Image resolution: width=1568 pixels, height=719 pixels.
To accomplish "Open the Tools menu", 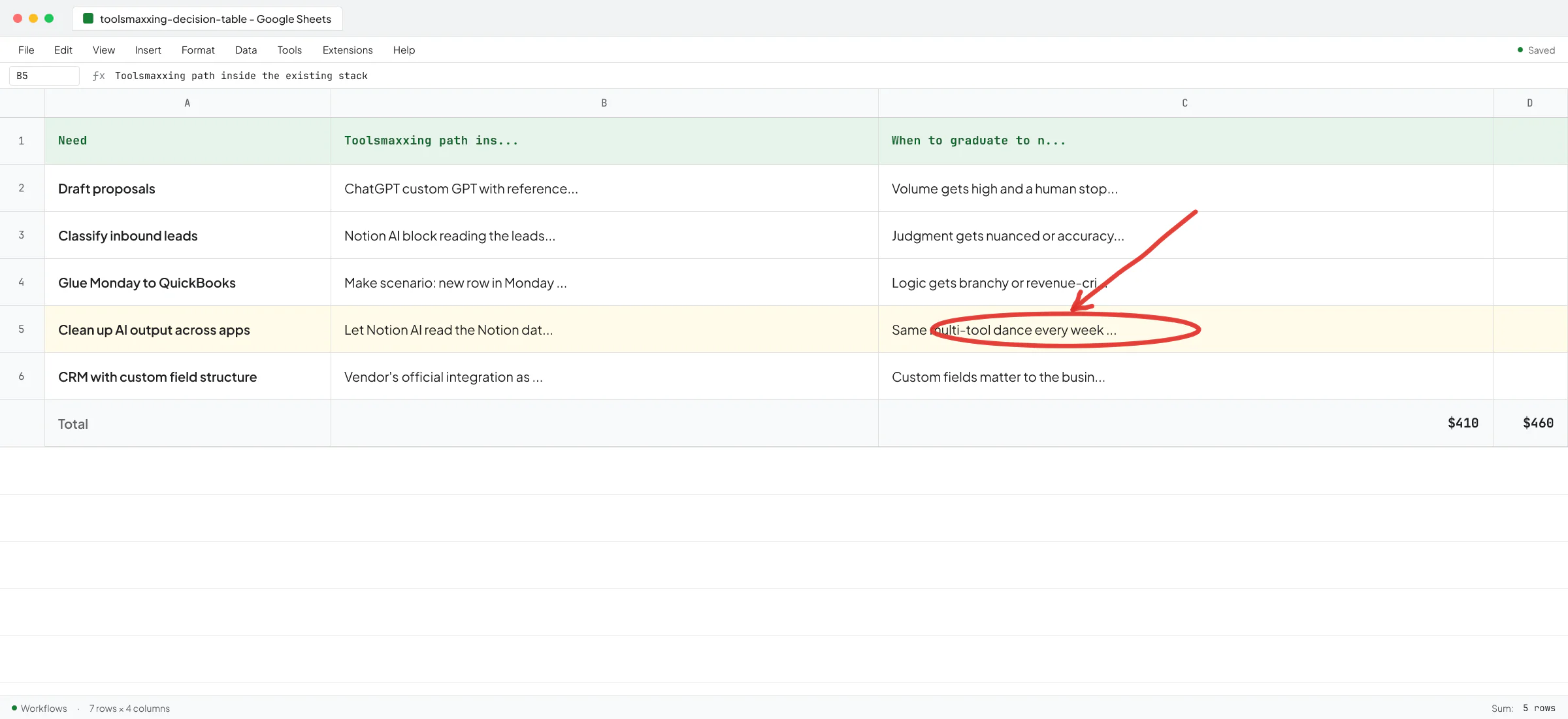I will click(x=289, y=50).
